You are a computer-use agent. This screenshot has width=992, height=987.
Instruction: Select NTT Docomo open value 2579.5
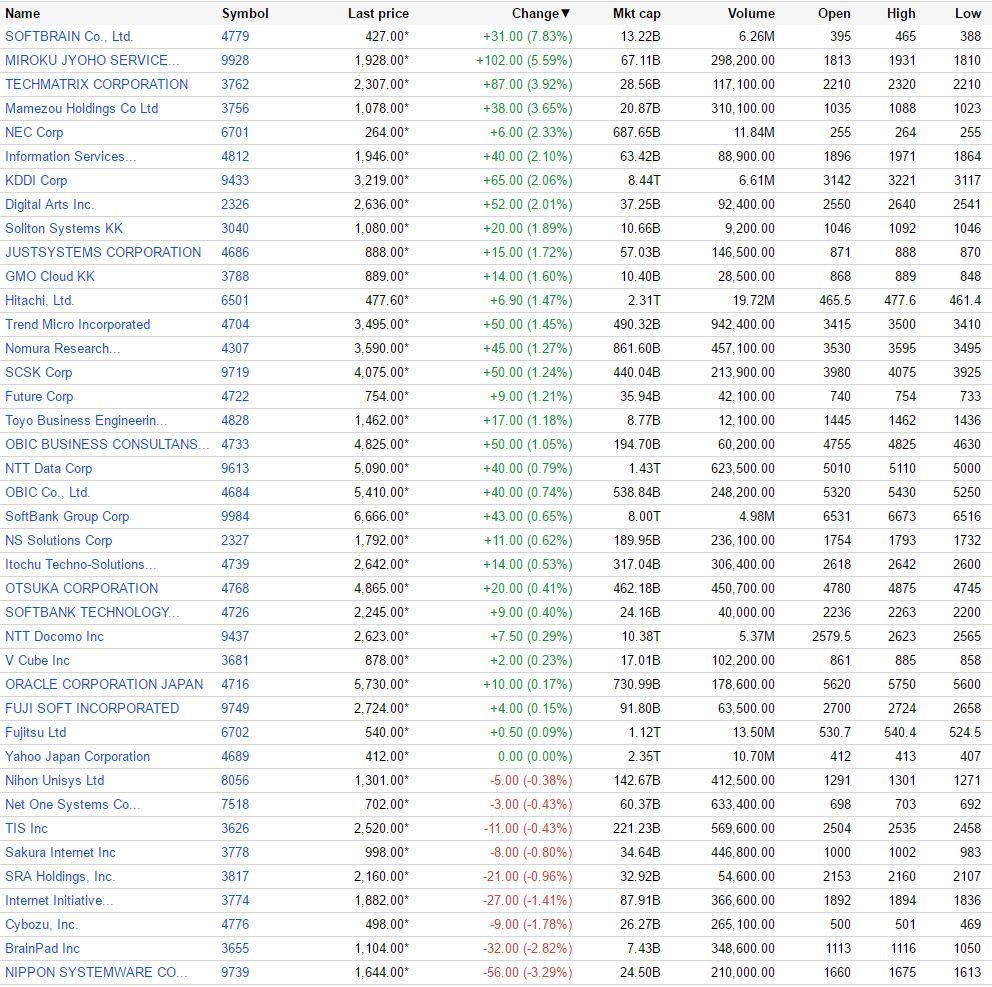(x=831, y=637)
